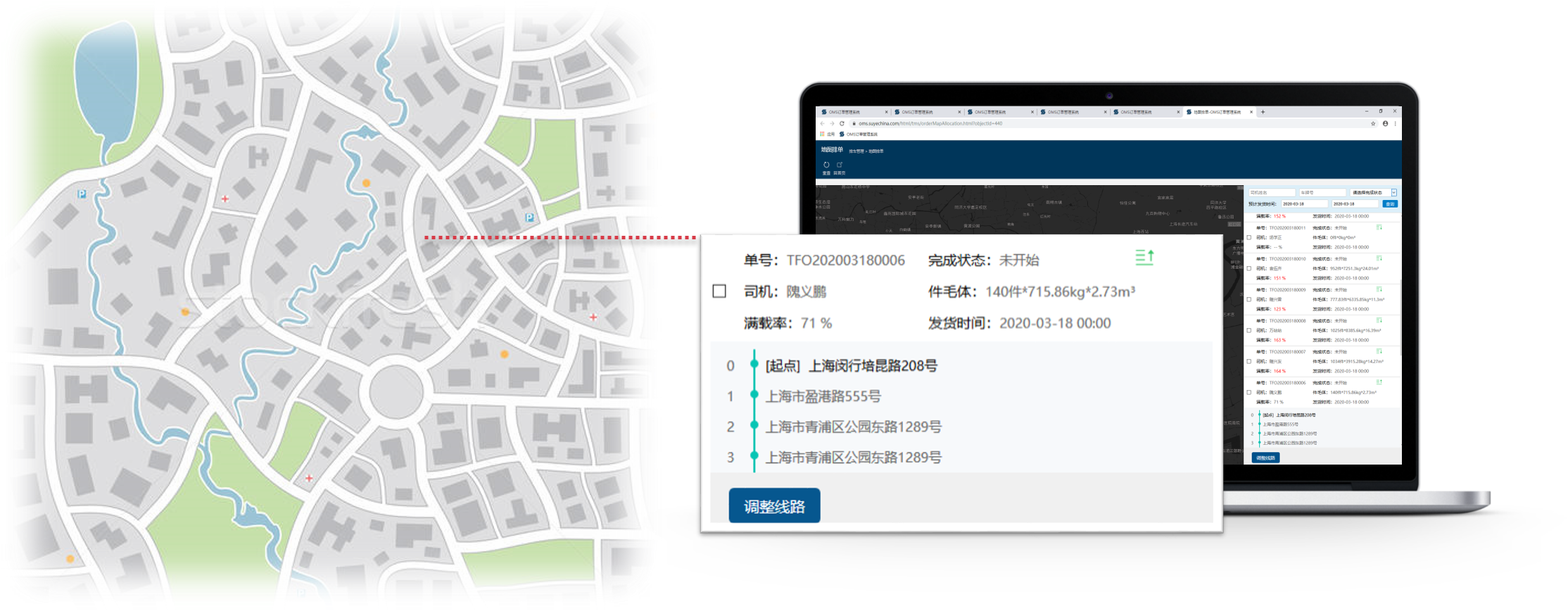Click the browser back arrow on the laptop
Viewport: 1568px width, 611px height.
[x=823, y=123]
